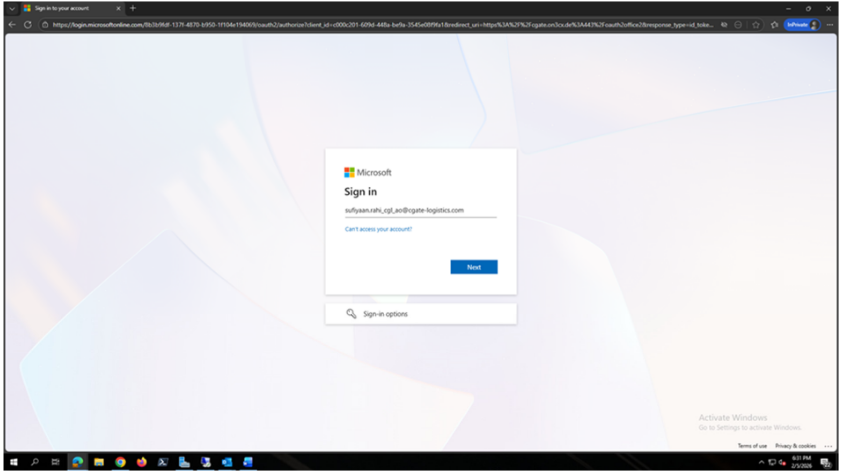Image resolution: width=841 pixels, height=472 pixels.
Task: Add this page to favorites
Action: (756, 24)
